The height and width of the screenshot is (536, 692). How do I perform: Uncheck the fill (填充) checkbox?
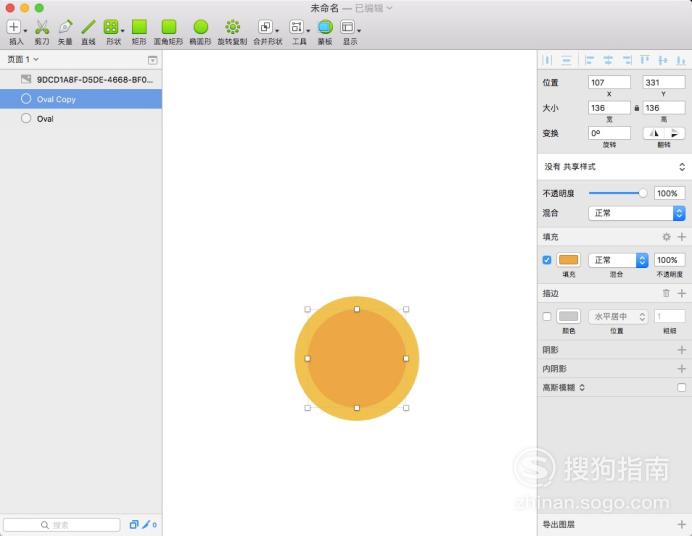tap(547, 260)
